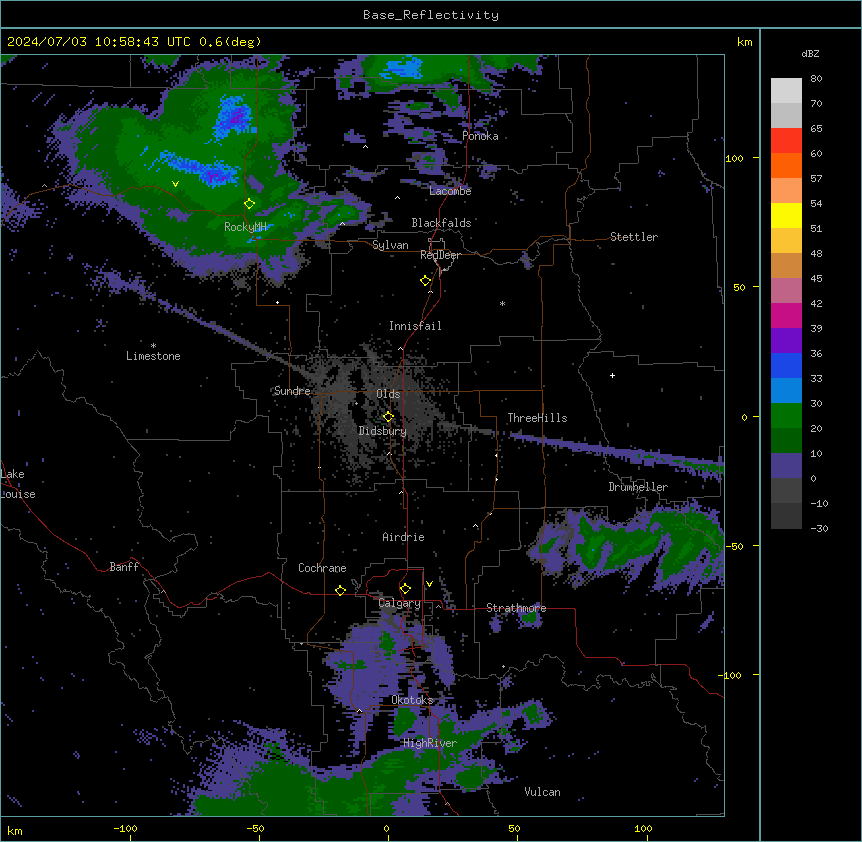Viewport: 862px width, 842px height.
Task: Pick the slate purple 0-10 dBZ legend swatch
Action: (786, 466)
